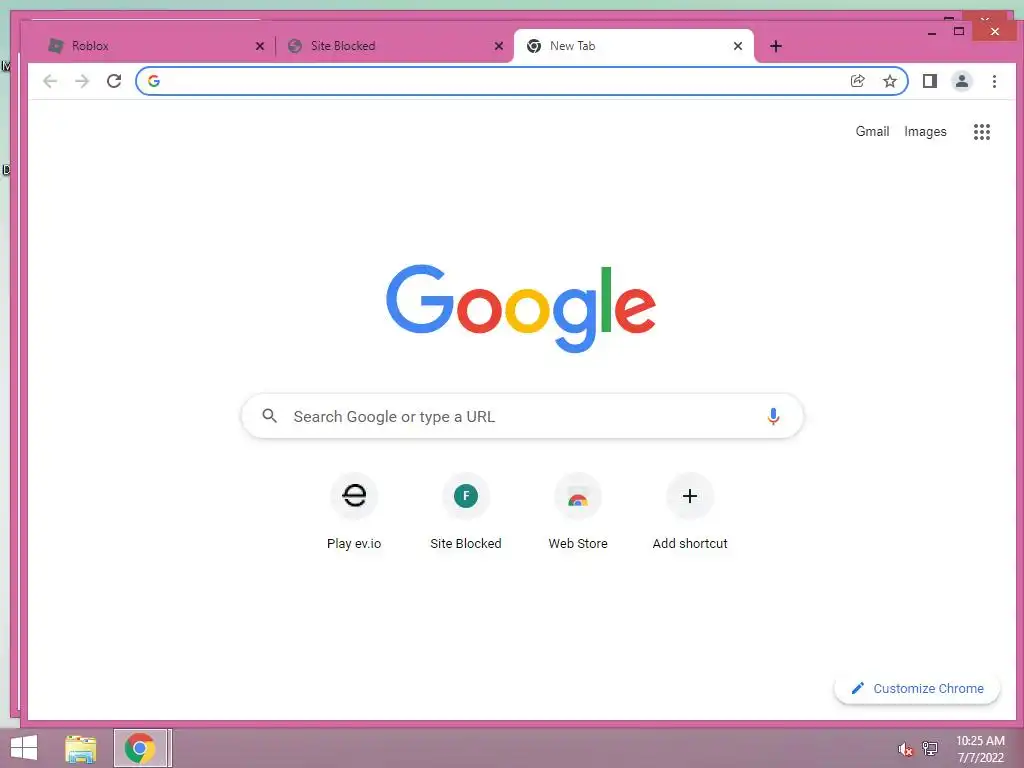
Task: Open the Chrome three-dot menu
Action: tap(994, 81)
